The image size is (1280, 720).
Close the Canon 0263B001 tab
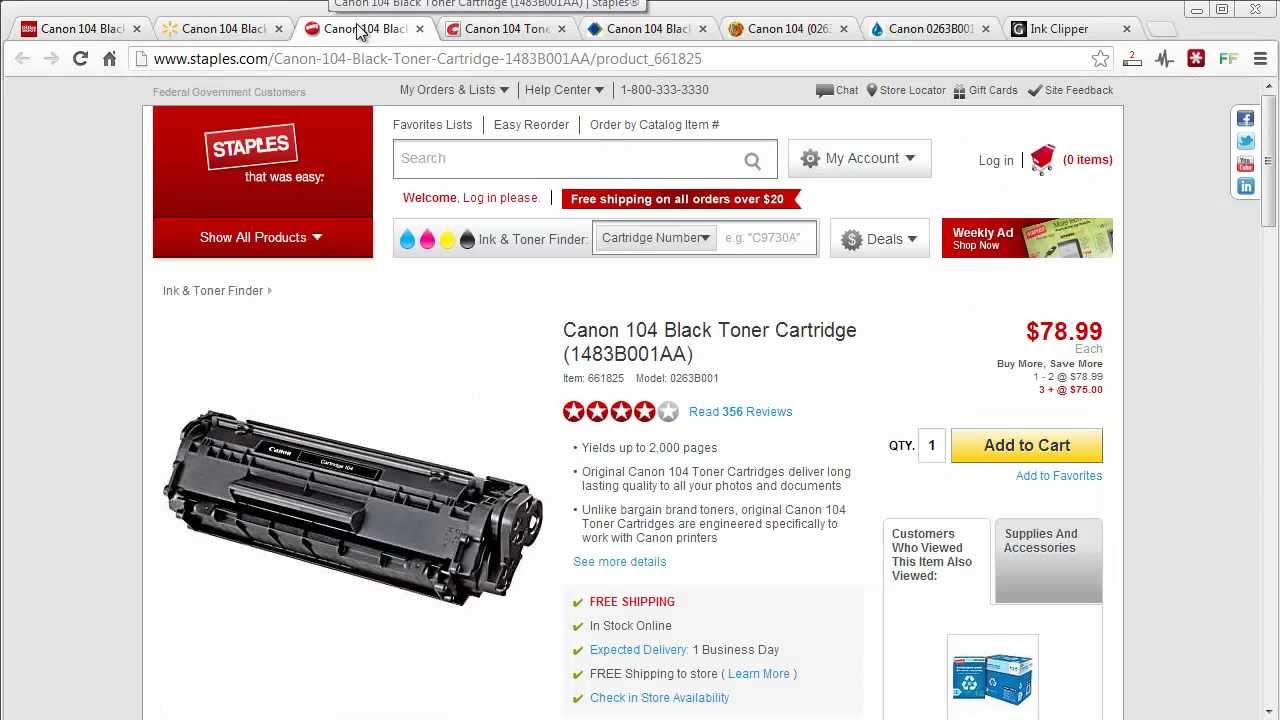(985, 29)
